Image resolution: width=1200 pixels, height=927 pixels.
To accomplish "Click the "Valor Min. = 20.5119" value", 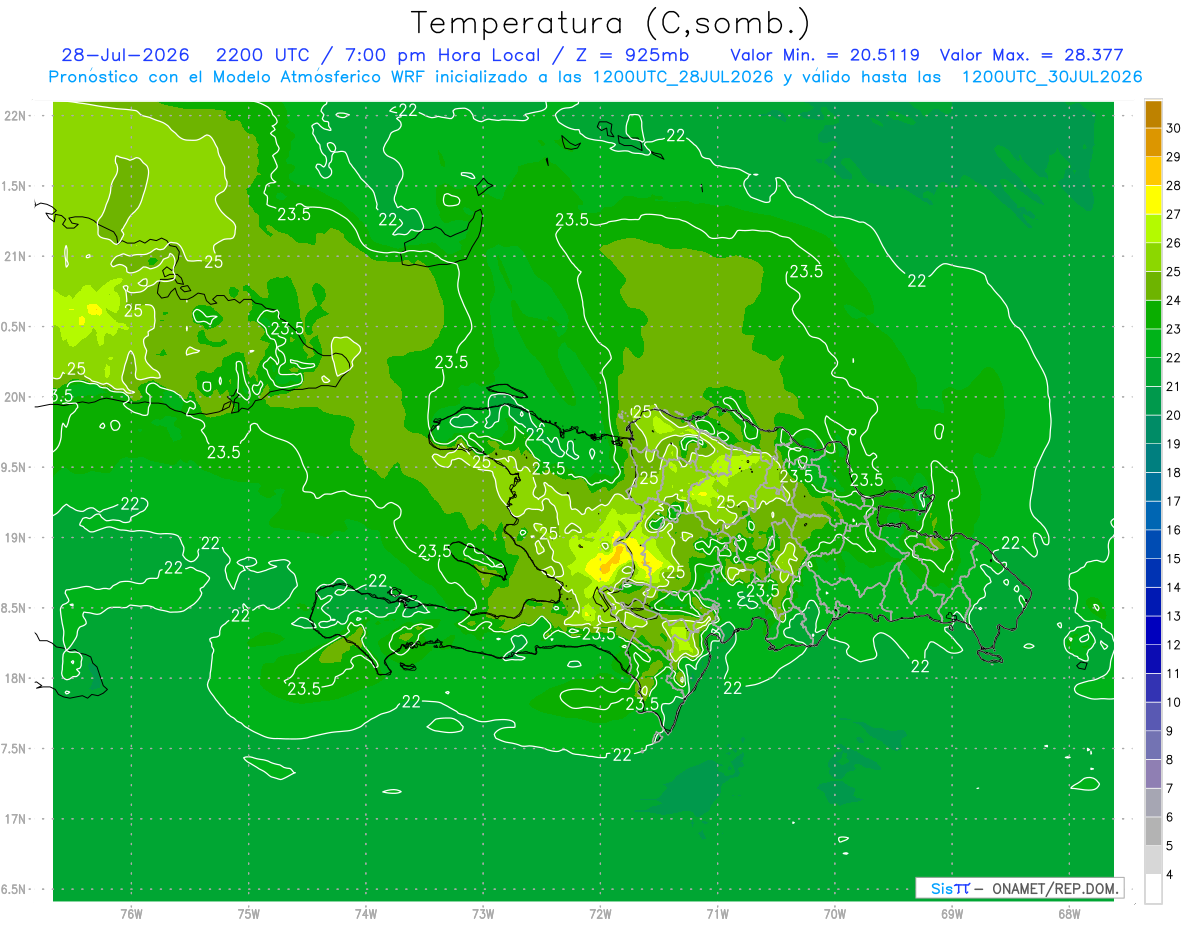I will (825, 55).
